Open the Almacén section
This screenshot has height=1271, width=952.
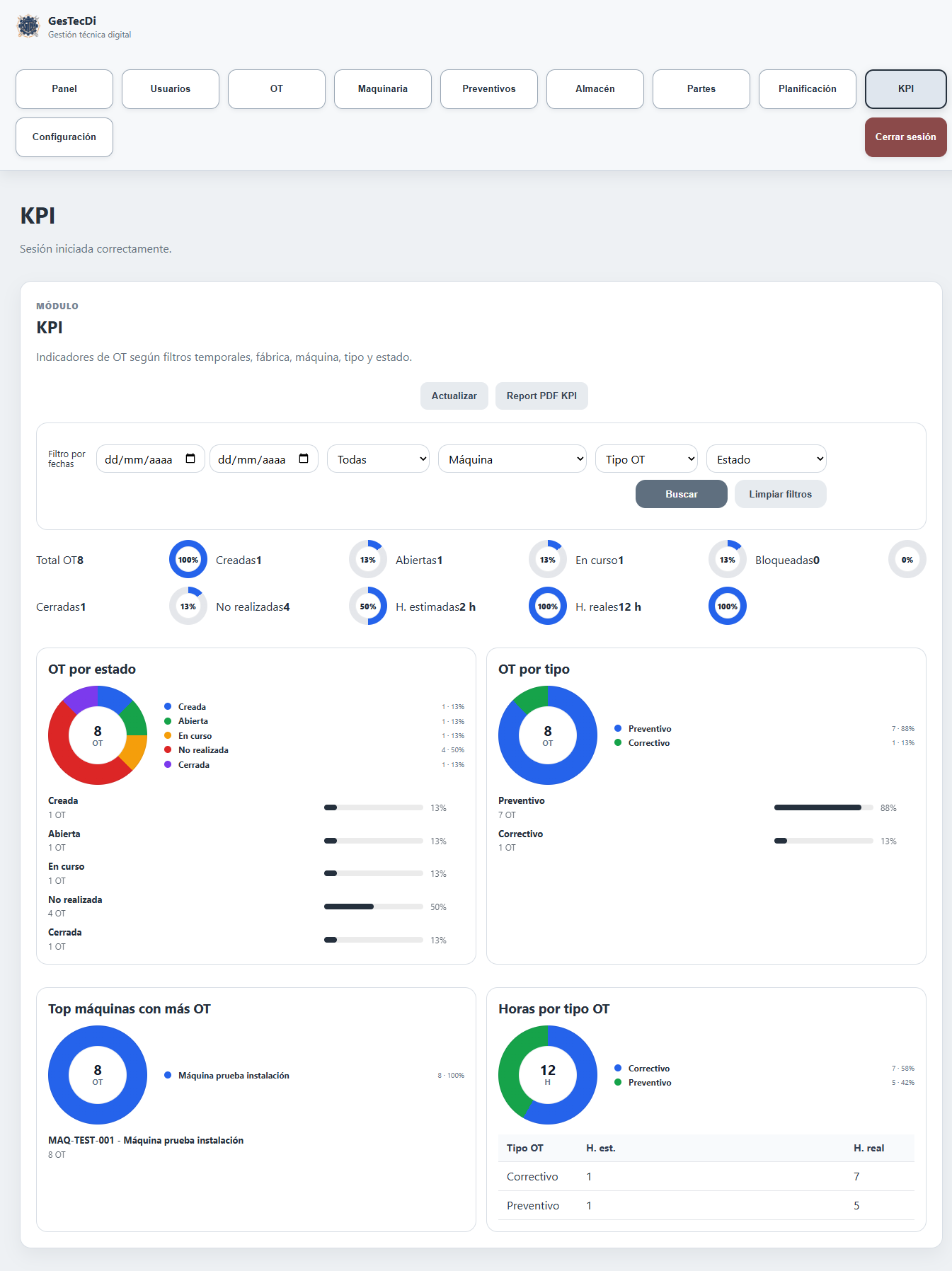[595, 89]
